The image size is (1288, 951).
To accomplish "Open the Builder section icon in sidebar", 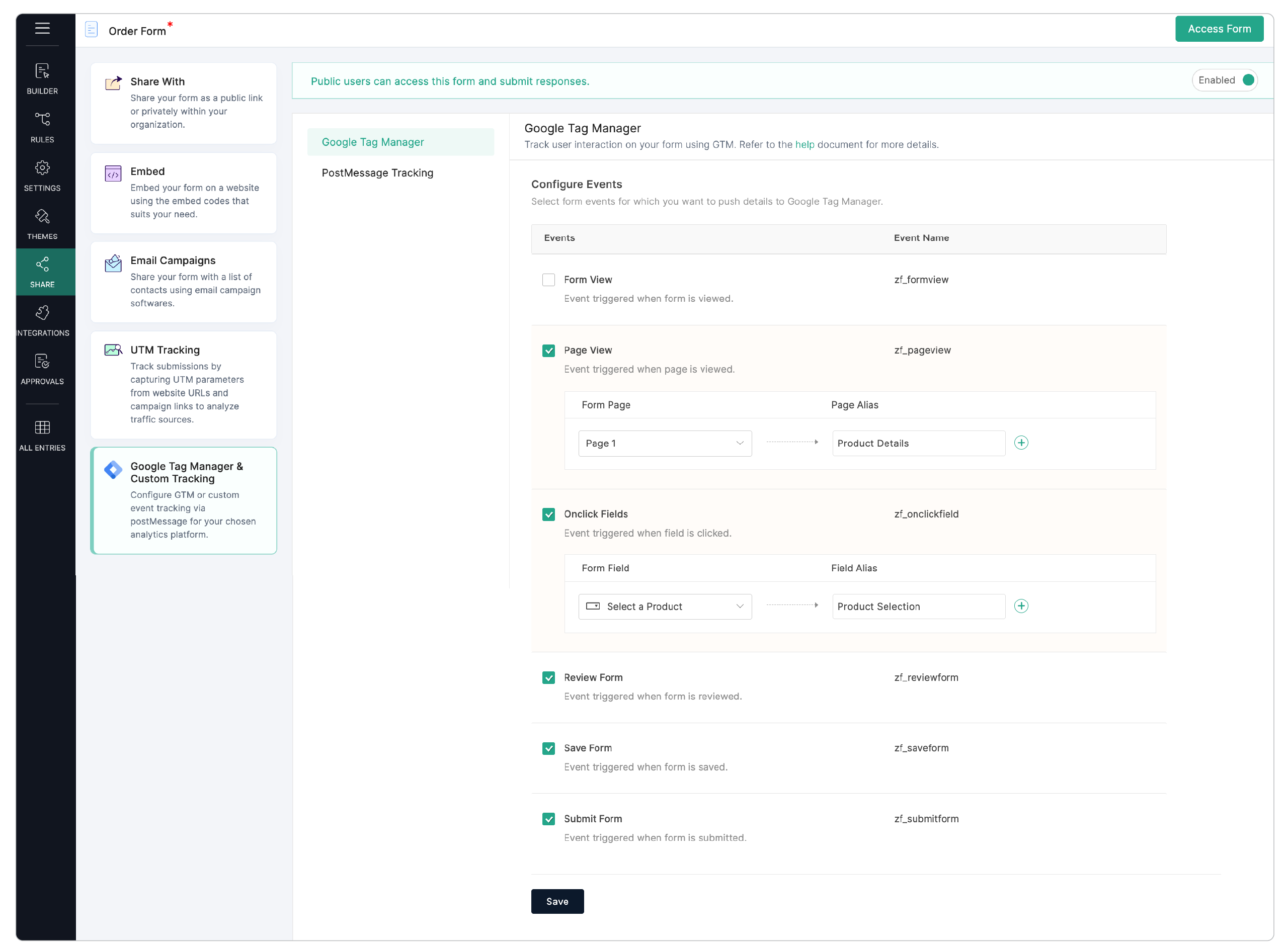I will pyautogui.click(x=42, y=72).
